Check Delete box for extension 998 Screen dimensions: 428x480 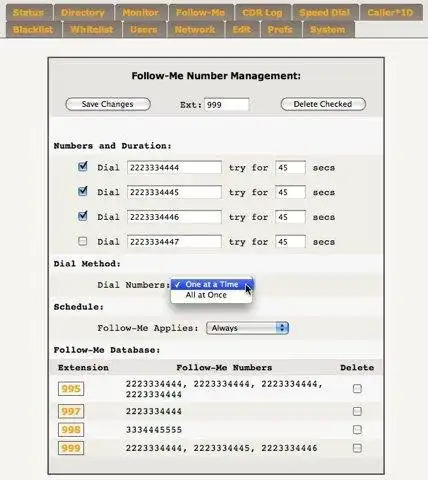coord(357,430)
